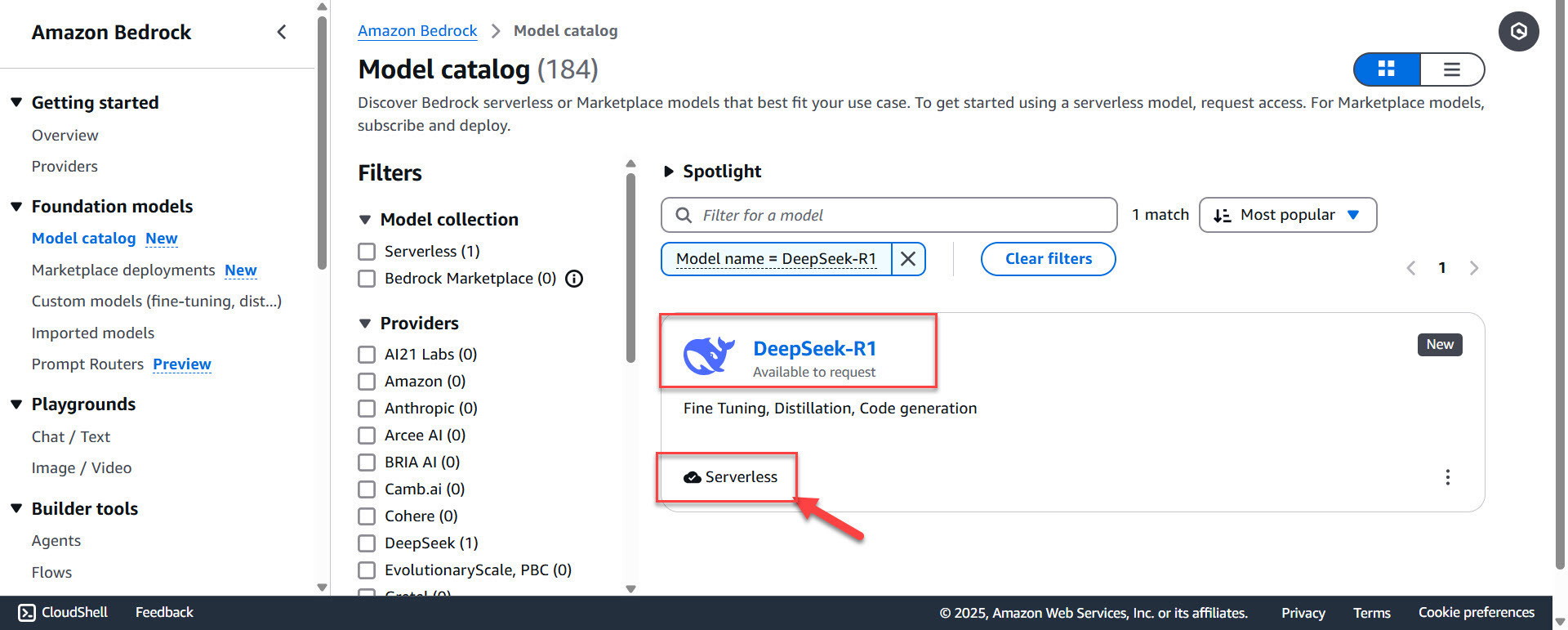Open Prompt Routers in the sidebar

click(87, 364)
